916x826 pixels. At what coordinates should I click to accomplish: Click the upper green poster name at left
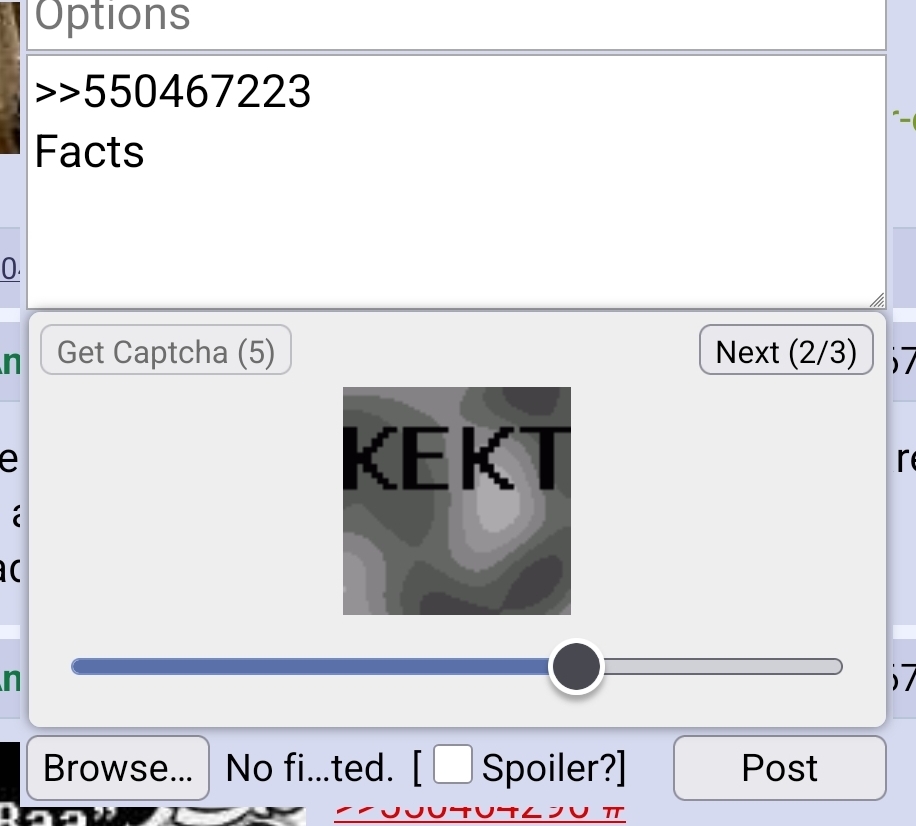pyautogui.click(x=10, y=363)
